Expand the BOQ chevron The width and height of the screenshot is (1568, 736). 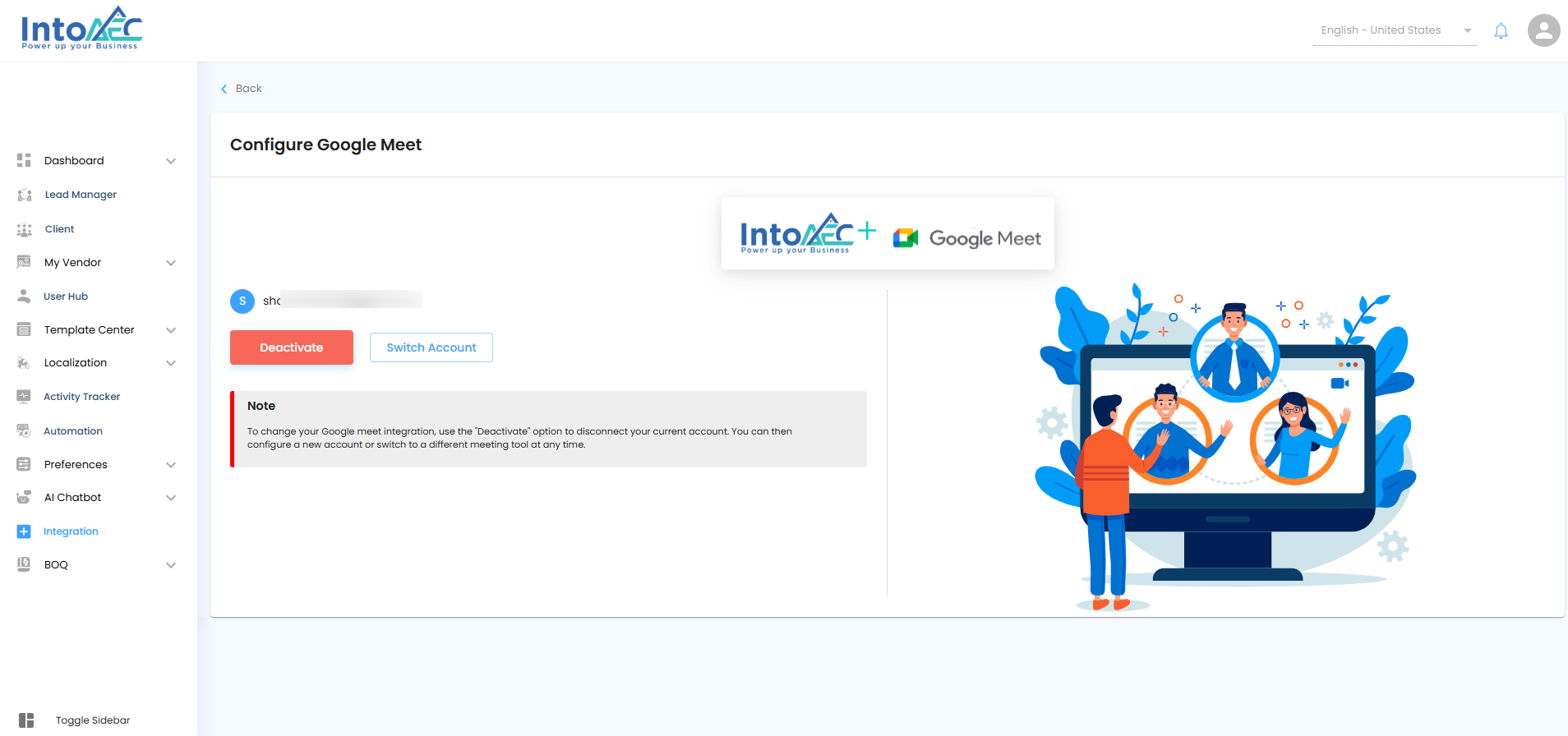171,565
